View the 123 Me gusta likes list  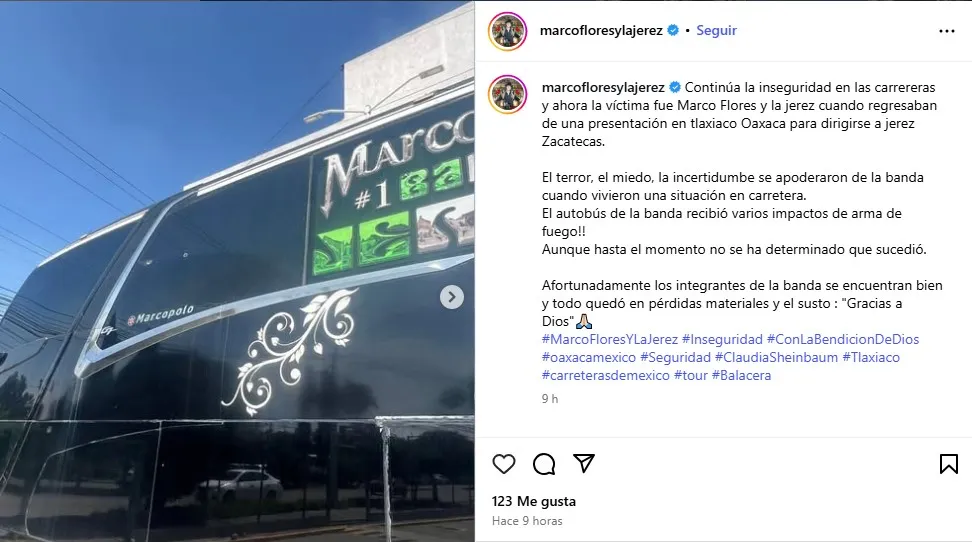(534, 501)
